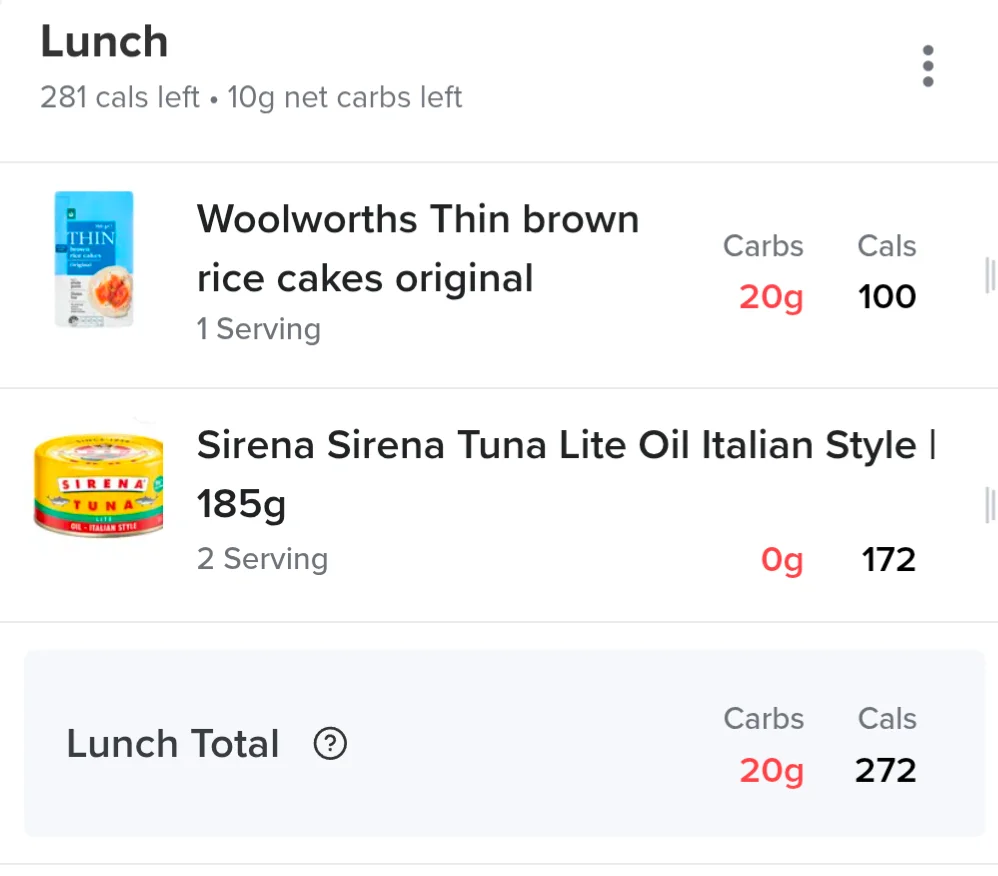The height and width of the screenshot is (876, 998).
Task: Tap the 10g net carbs left text
Action: pos(344,97)
